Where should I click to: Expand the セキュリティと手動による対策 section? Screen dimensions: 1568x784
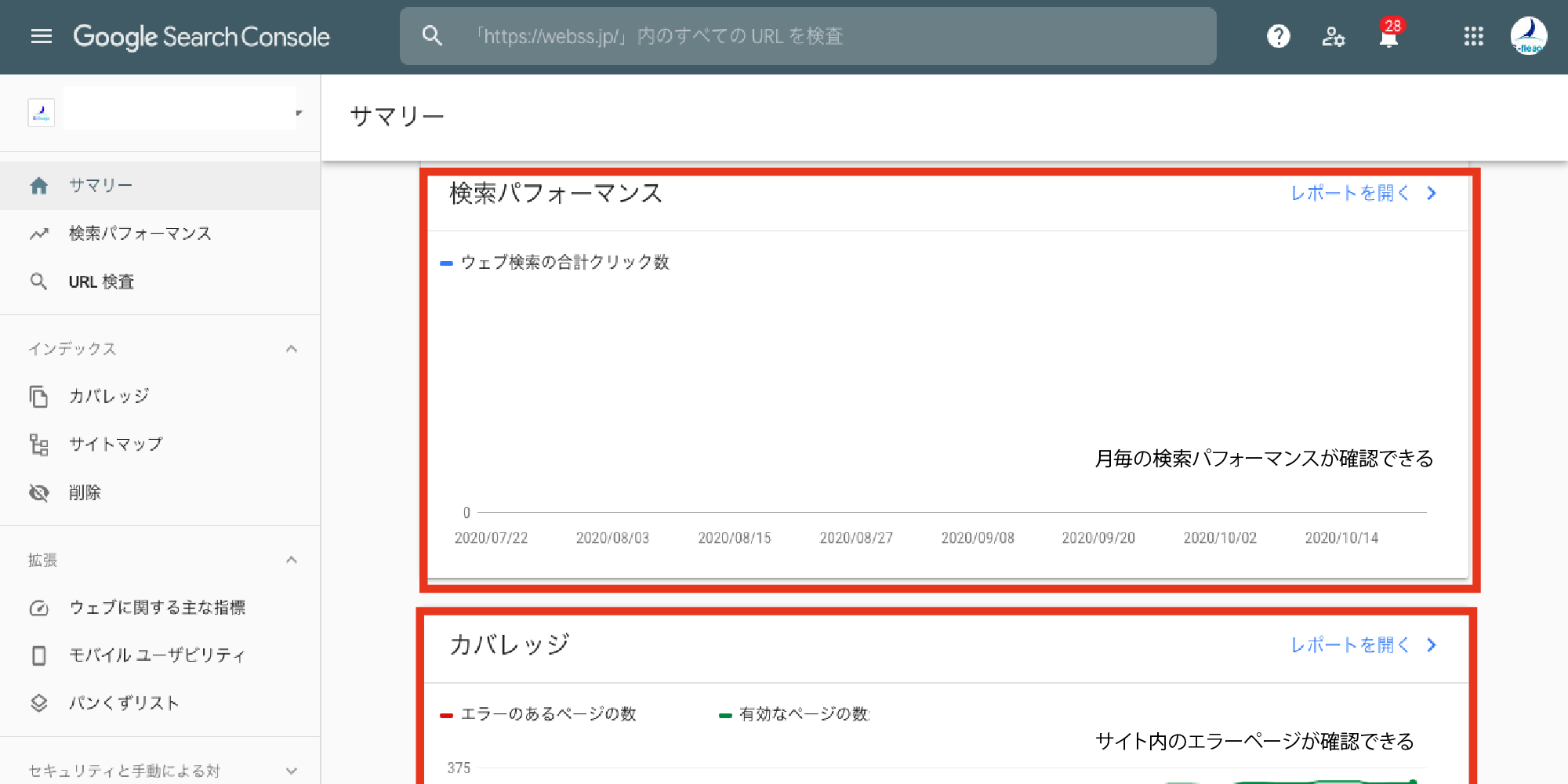pyautogui.click(x=292, y=771)
